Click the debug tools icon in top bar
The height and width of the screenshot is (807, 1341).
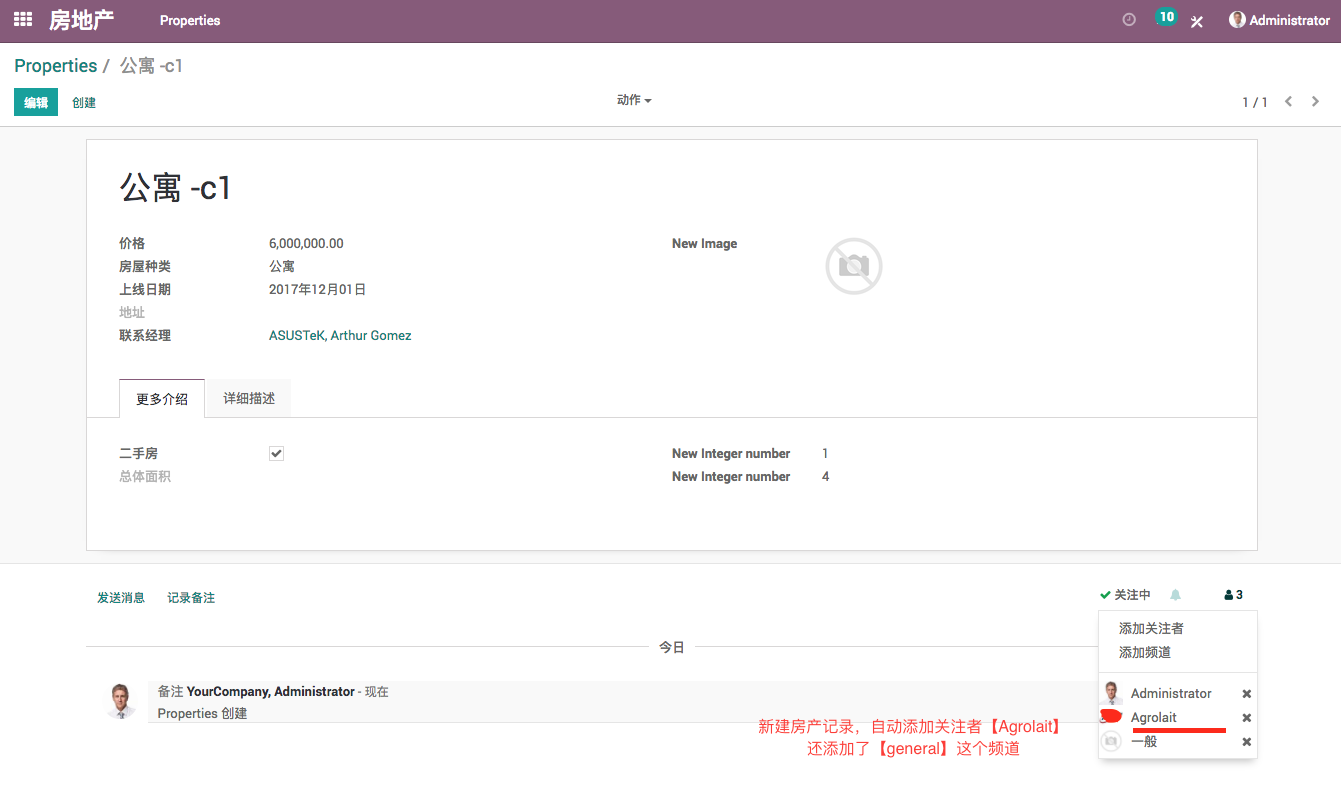click(1196, 21)
